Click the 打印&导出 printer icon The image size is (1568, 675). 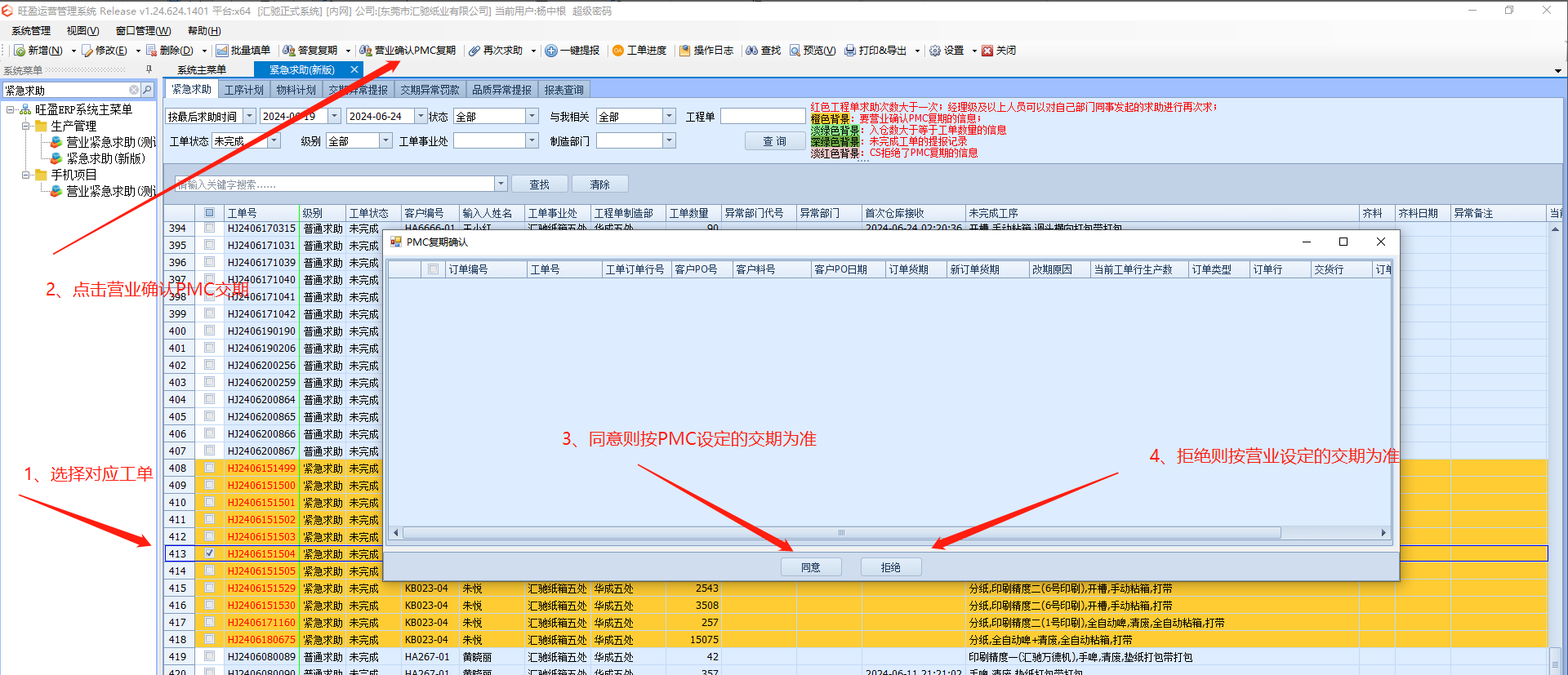850,51
